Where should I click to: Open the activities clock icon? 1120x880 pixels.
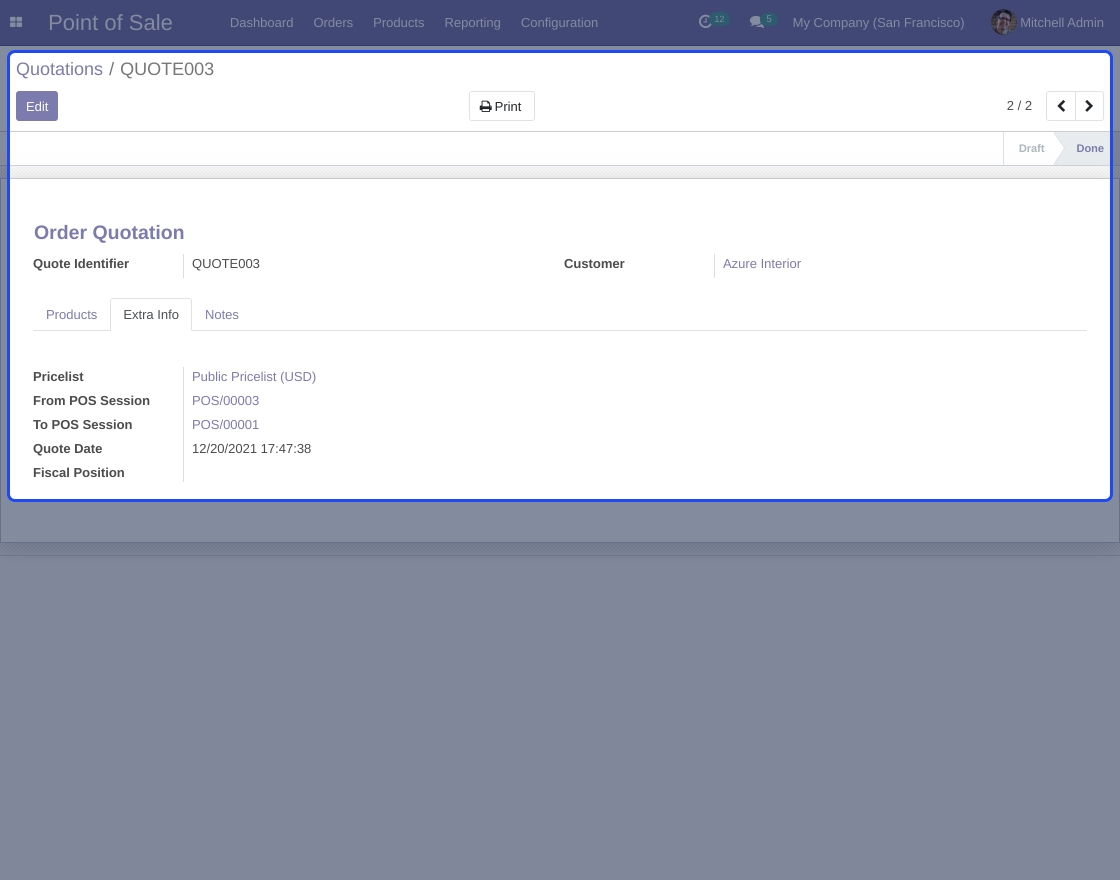(x=705, y=22)
